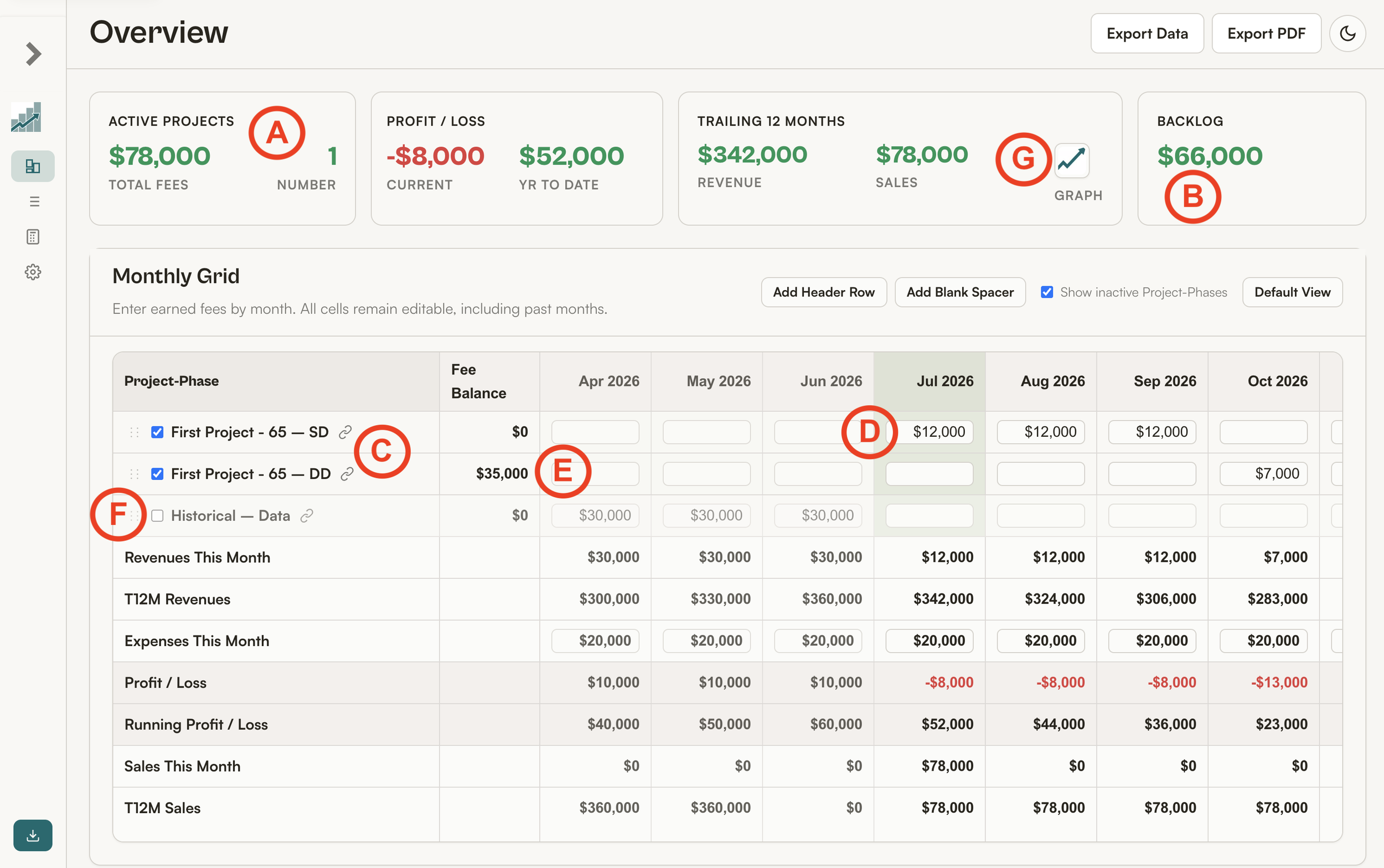This screenshot has width=1384, height=868.
Task: Click the Monthly Grid heading
Action: [x=175, y=276]
